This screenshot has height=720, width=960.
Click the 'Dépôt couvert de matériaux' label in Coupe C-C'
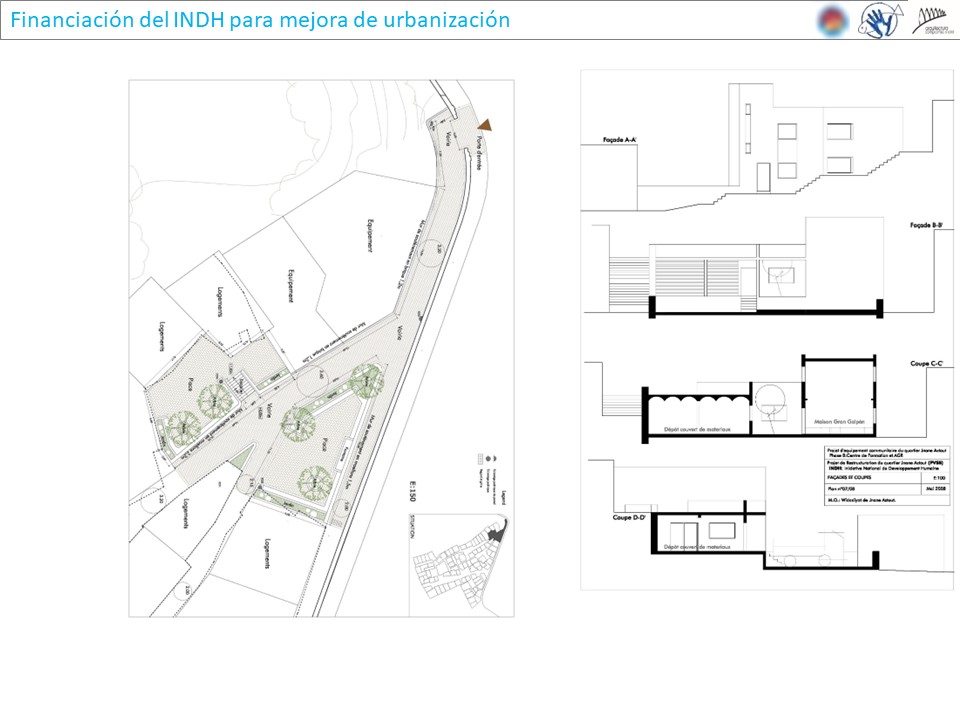pos(697,429)
